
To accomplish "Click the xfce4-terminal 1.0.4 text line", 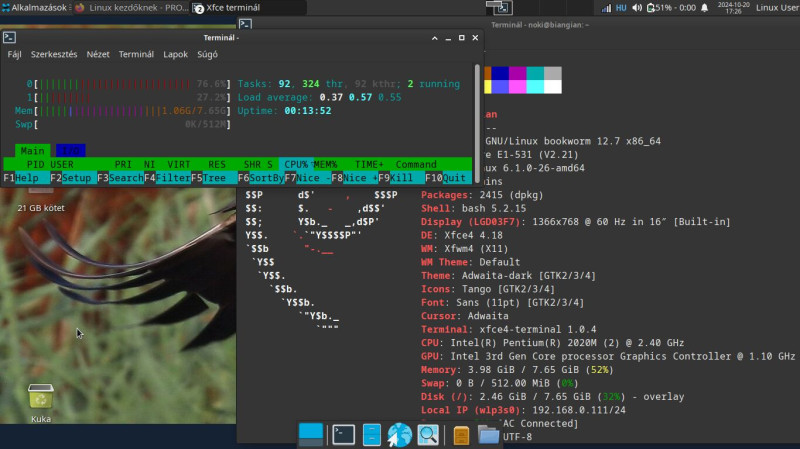I will (508, 329).
